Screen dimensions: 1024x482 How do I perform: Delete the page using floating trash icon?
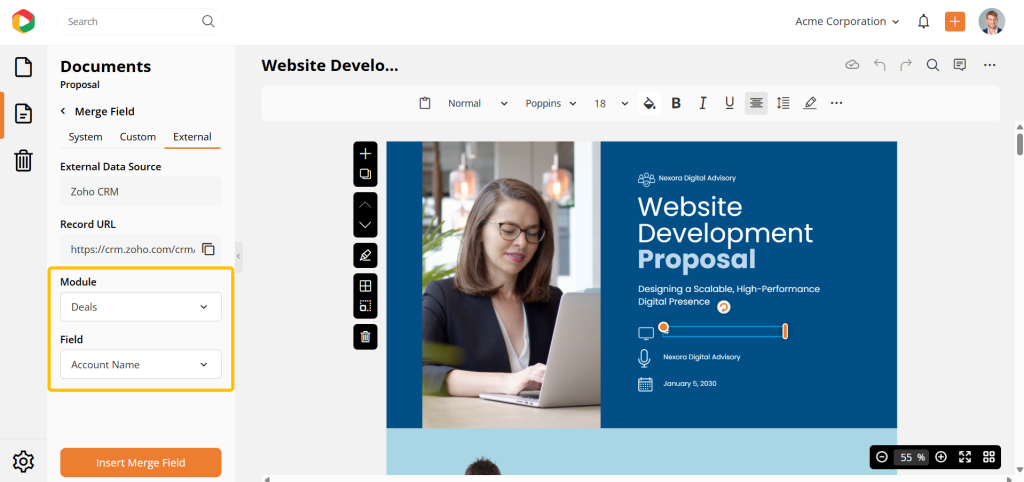point(365,337)
